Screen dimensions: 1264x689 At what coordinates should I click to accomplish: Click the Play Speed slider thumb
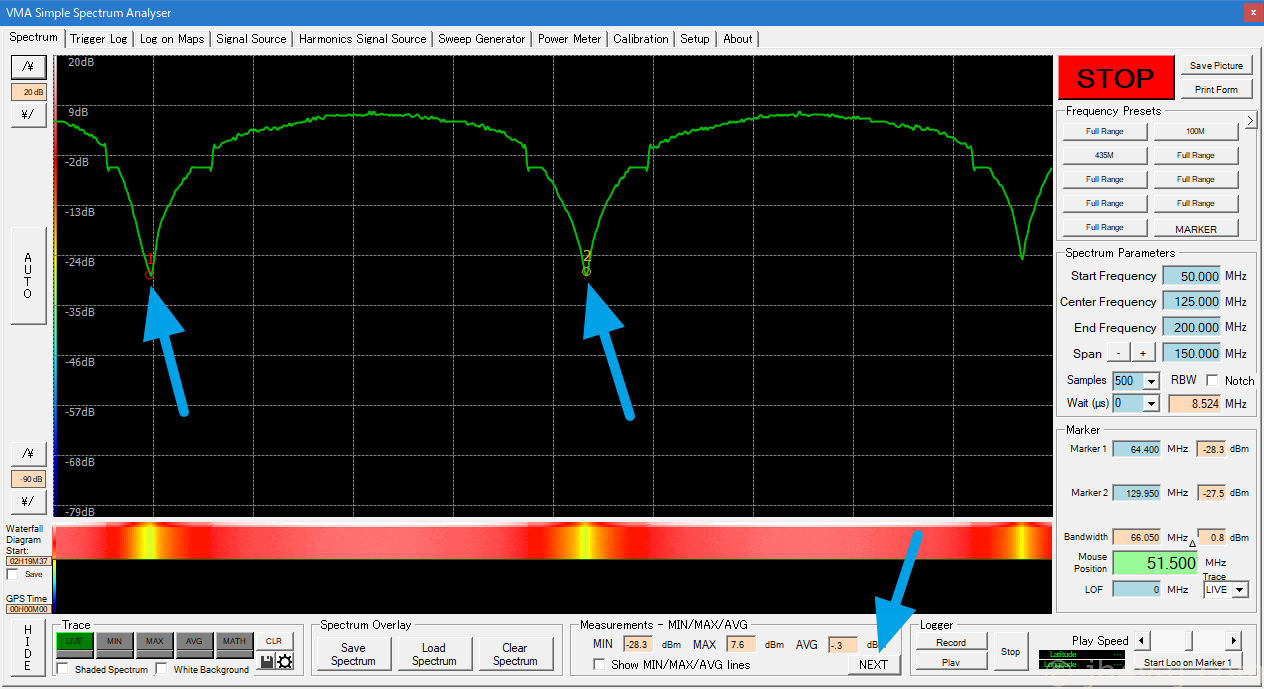(x=1187, y=640)
